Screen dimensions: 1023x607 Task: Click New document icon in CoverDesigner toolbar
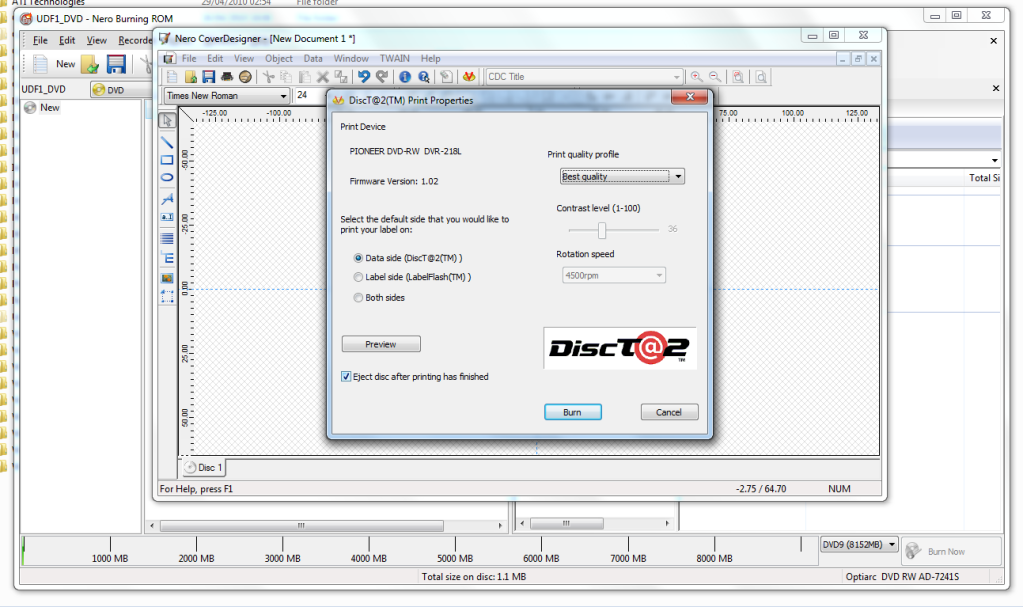172,77
